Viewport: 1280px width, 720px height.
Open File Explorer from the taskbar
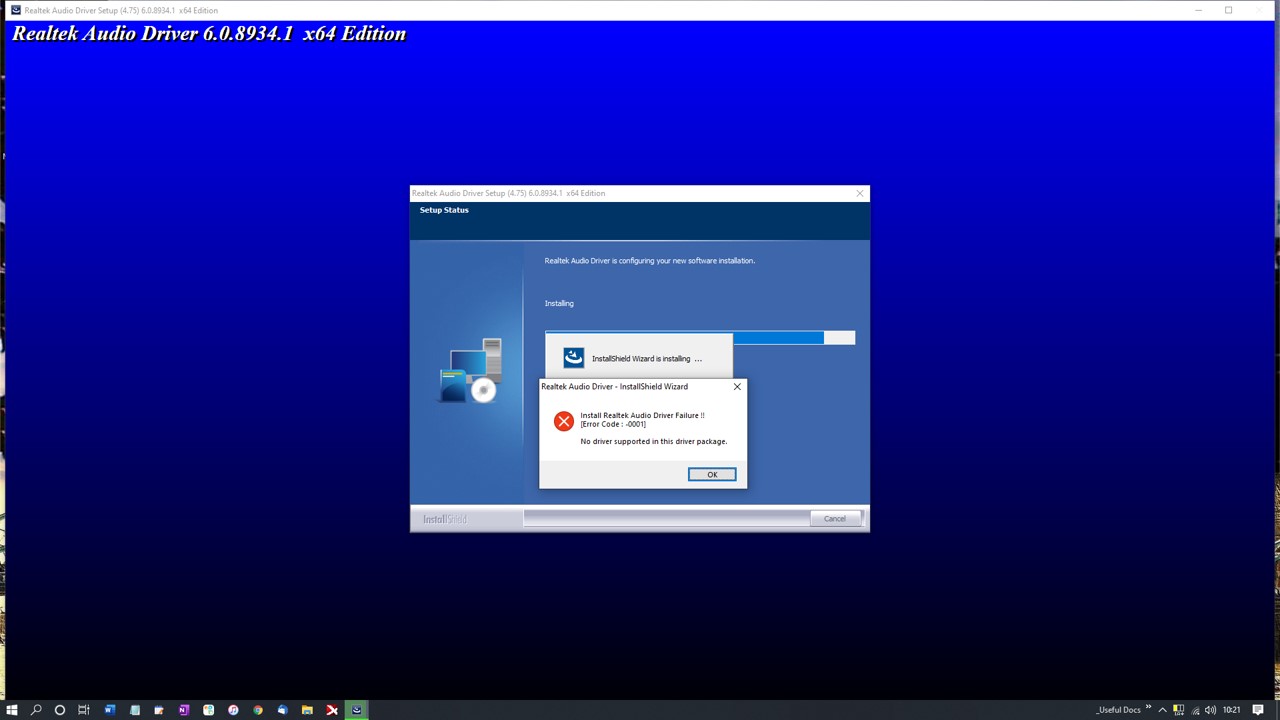coord(307,710)
